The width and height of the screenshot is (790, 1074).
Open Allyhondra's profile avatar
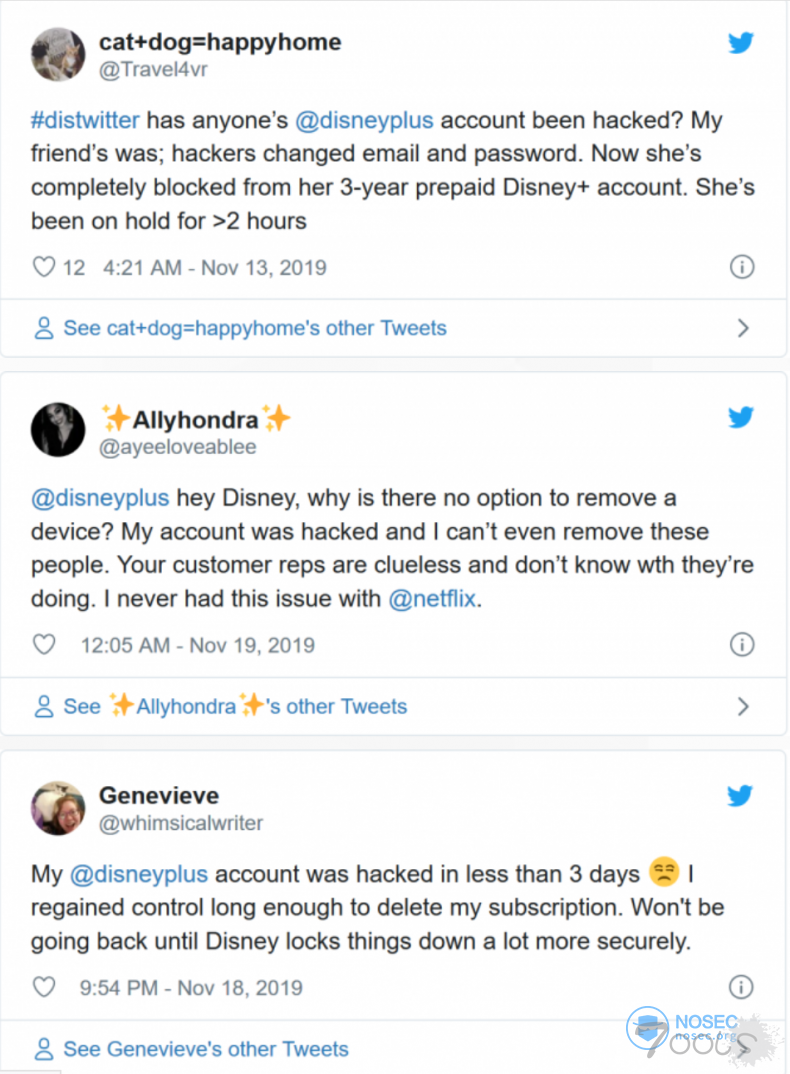(58, 431)
